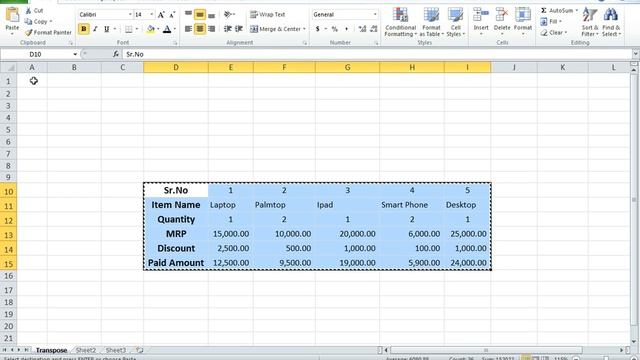Toggle middle align

pos(200,14)
